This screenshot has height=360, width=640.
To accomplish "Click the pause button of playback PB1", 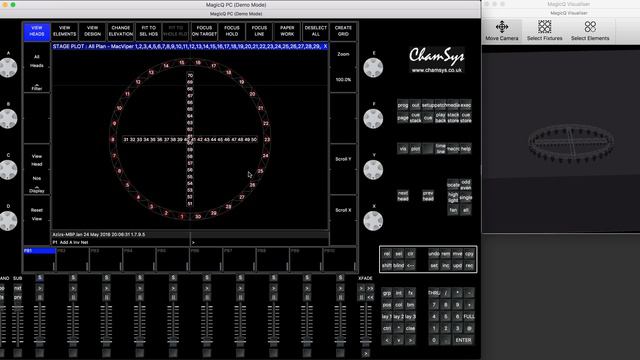I will click(x=40, y=297).
